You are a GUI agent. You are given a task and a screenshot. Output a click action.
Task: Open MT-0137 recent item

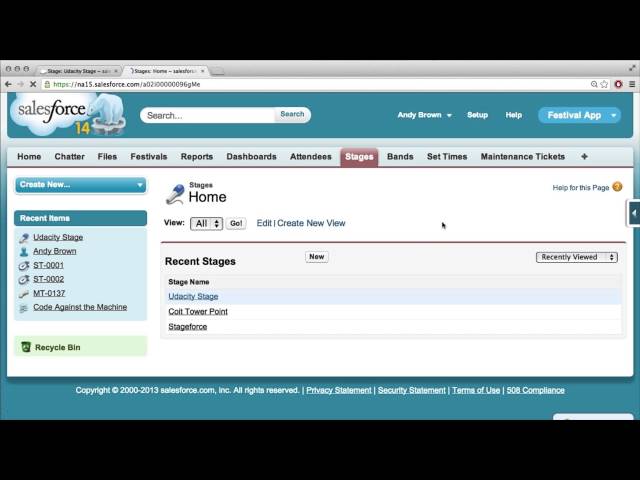[x=49, y=293]
